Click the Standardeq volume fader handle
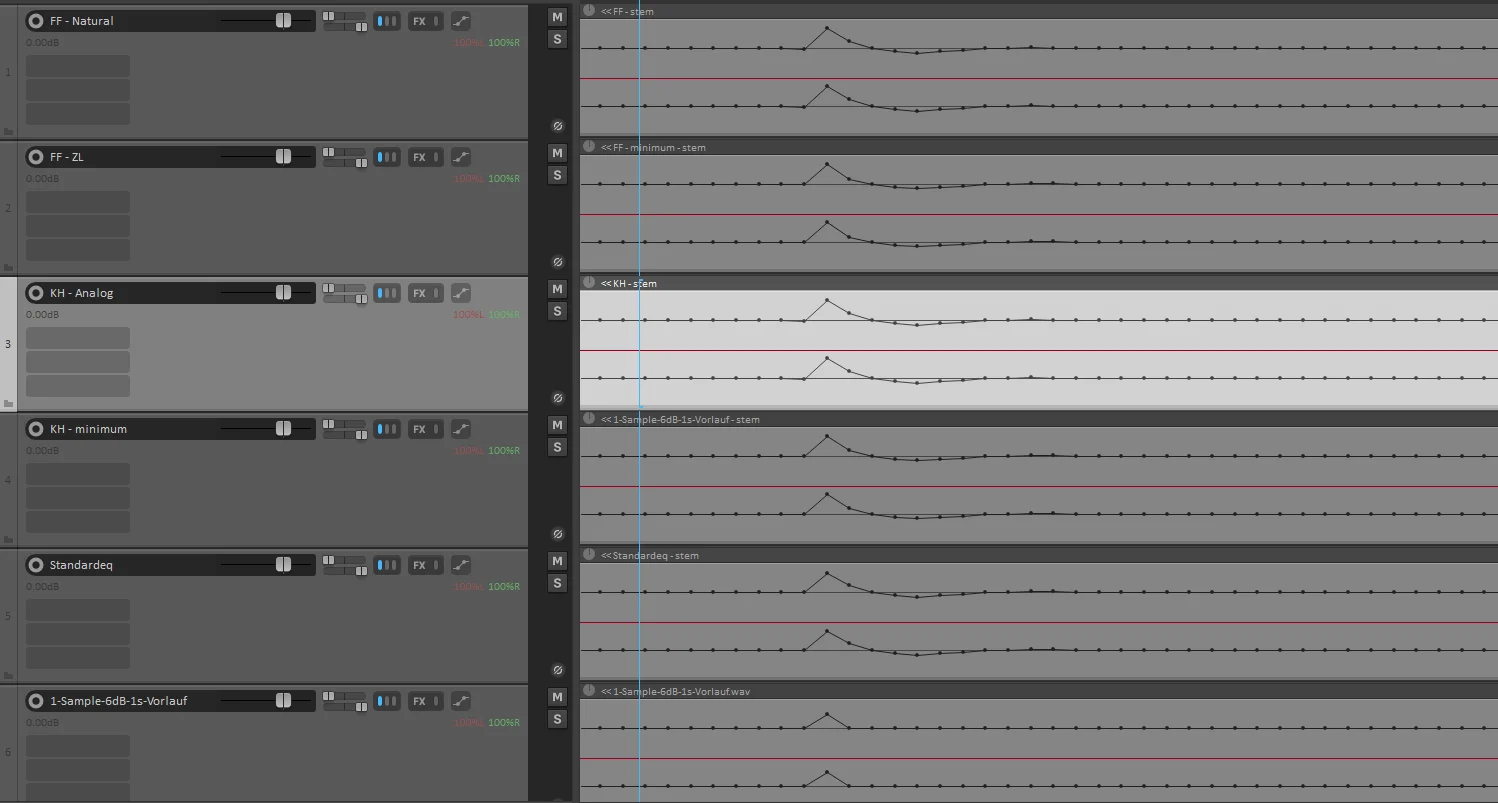 click(x=283, y=564)
